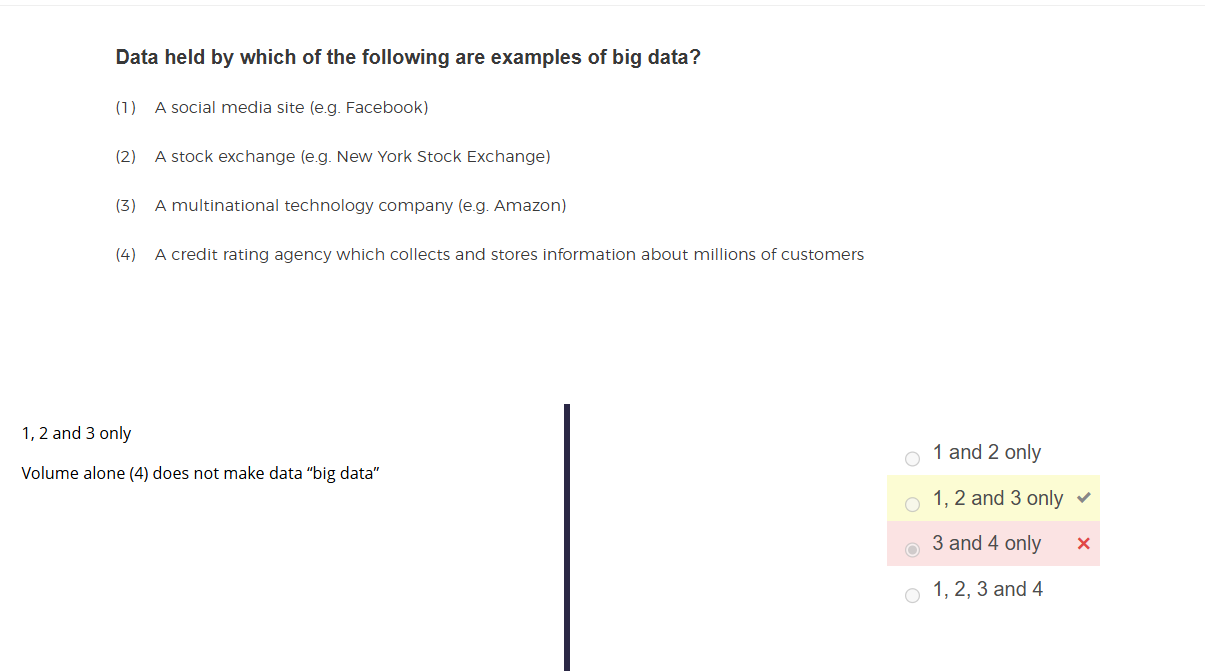Click the "Volume alone (4)" explanation text
The height and width of the screenshot is (671, 1205).
(200, 473)
